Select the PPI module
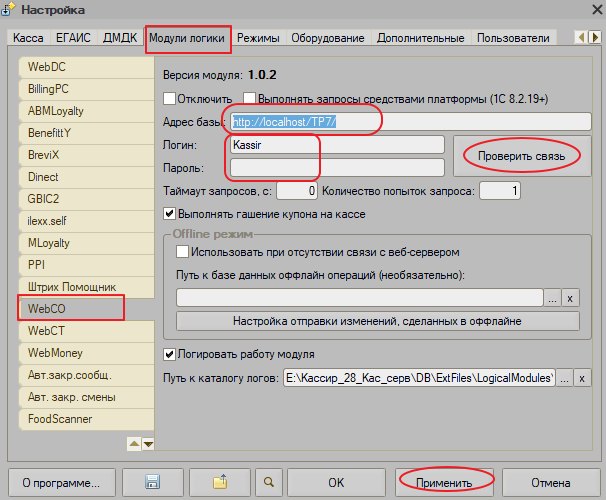The height and width of the screenshot is (500, 606). 86,265
